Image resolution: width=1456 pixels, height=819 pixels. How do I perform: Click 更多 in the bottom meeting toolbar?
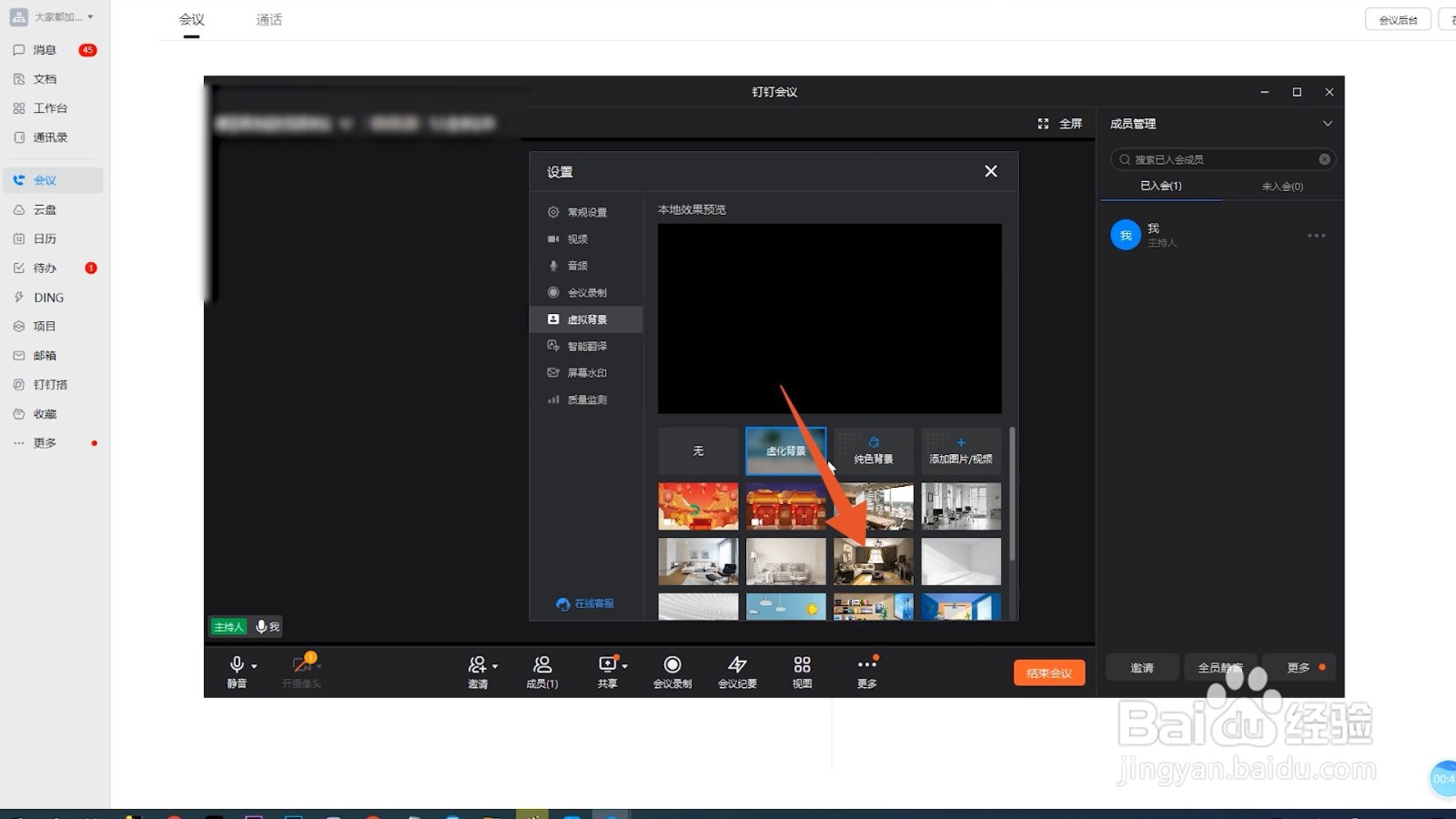(x=867, y=672)
